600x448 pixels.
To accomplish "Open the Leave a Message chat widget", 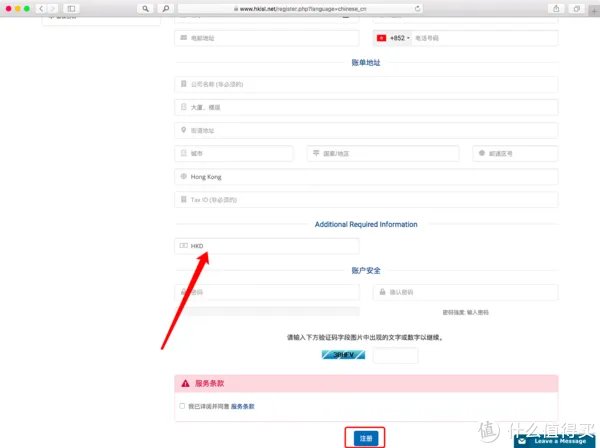I will tap(554, 441).
